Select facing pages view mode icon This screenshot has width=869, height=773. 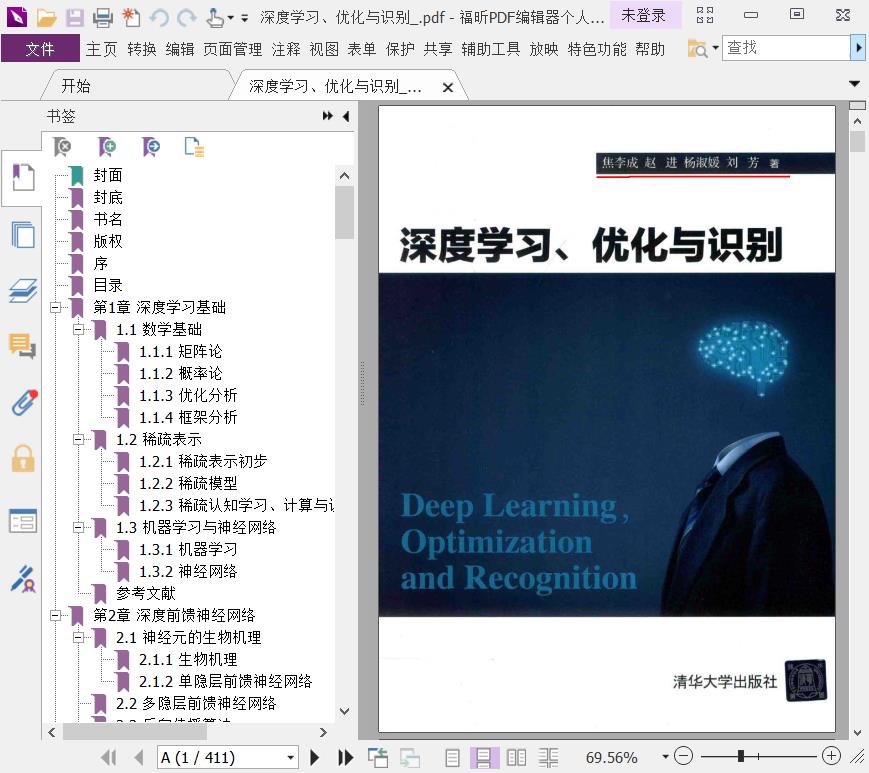pos(517,757)
